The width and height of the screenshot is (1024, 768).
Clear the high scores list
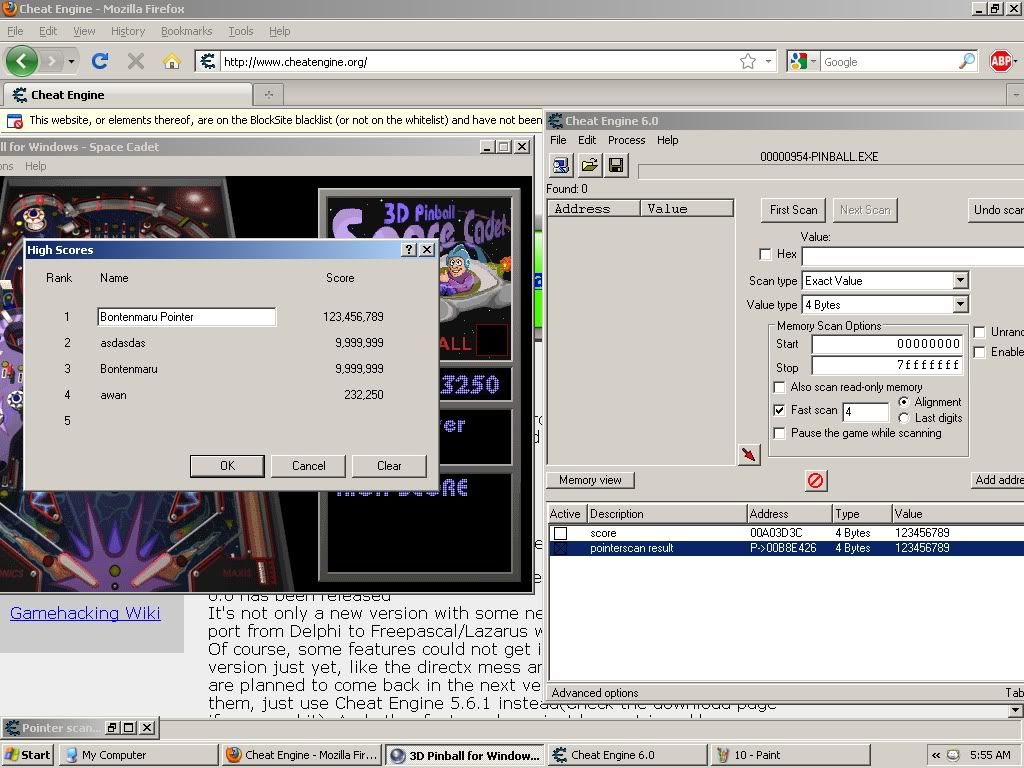389,466
